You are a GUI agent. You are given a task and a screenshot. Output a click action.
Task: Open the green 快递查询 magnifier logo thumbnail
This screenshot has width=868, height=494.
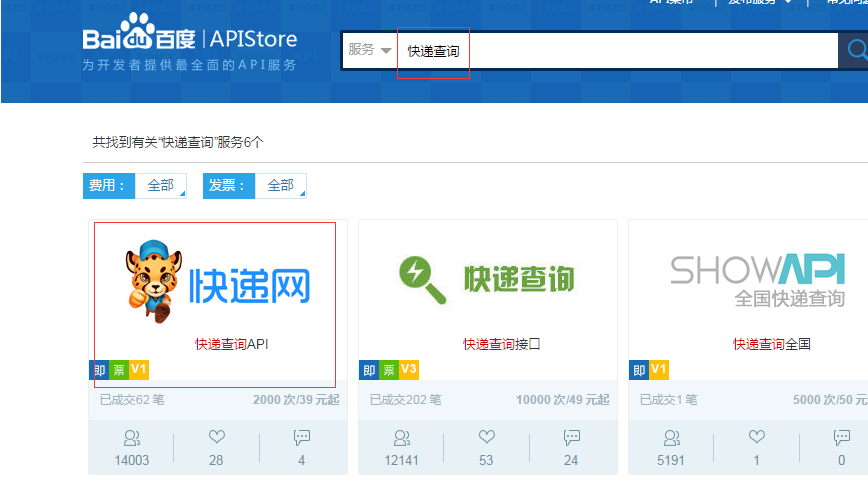tap(487, 280)
